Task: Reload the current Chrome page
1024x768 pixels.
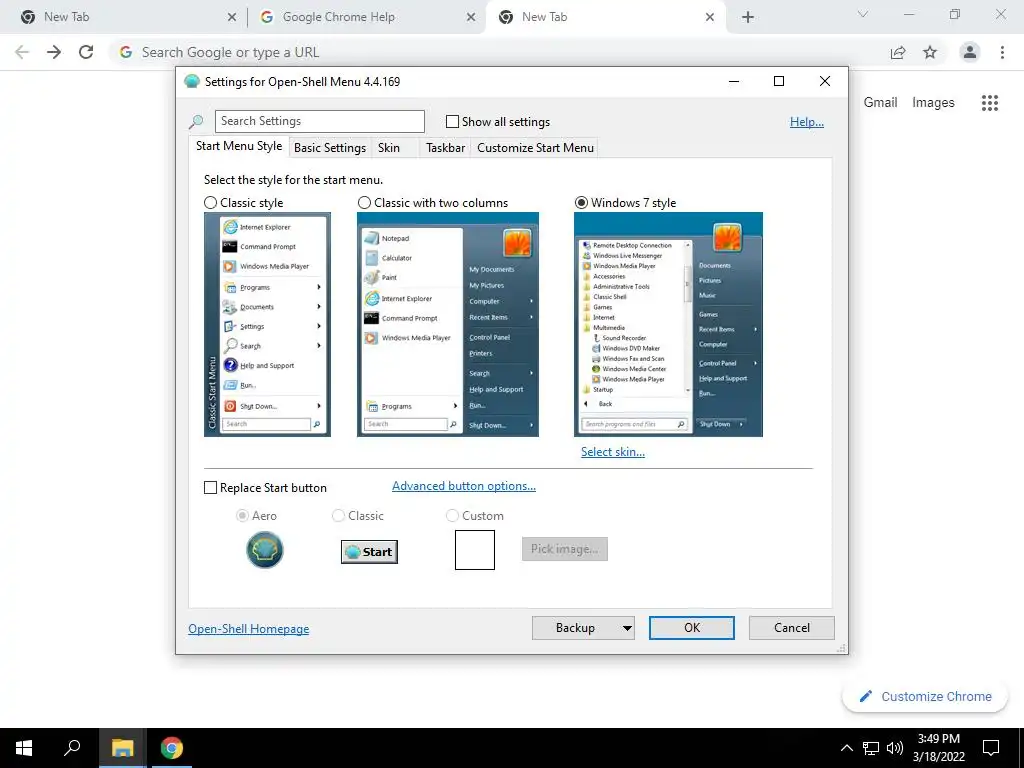Action: [x=86, y=52]
